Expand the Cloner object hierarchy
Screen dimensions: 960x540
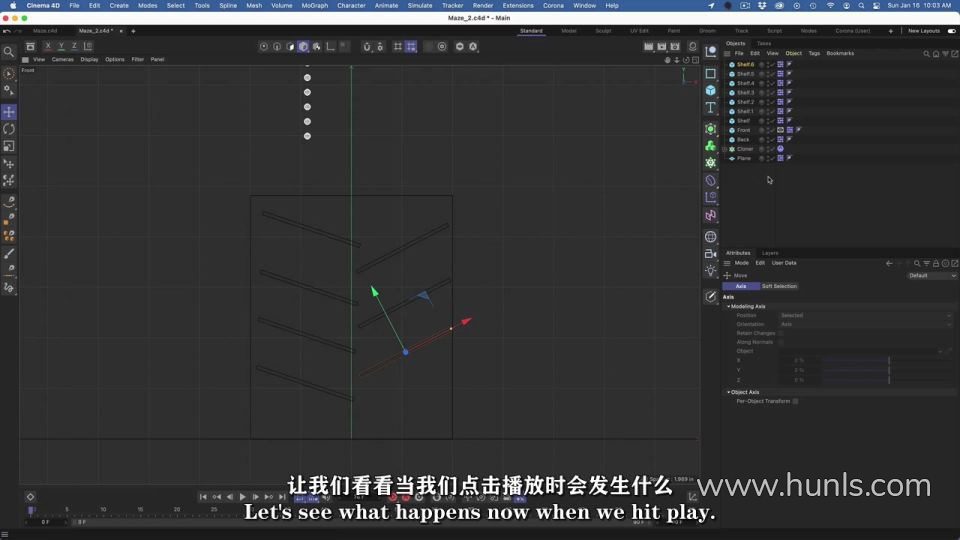pyautogui.click(x=725, y=149)
